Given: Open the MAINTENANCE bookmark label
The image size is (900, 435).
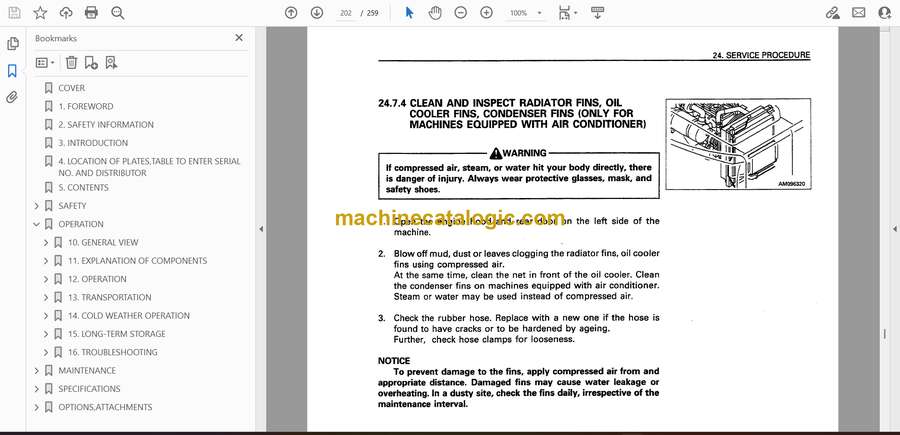Looking at the screenshot, I should [87, 371].
